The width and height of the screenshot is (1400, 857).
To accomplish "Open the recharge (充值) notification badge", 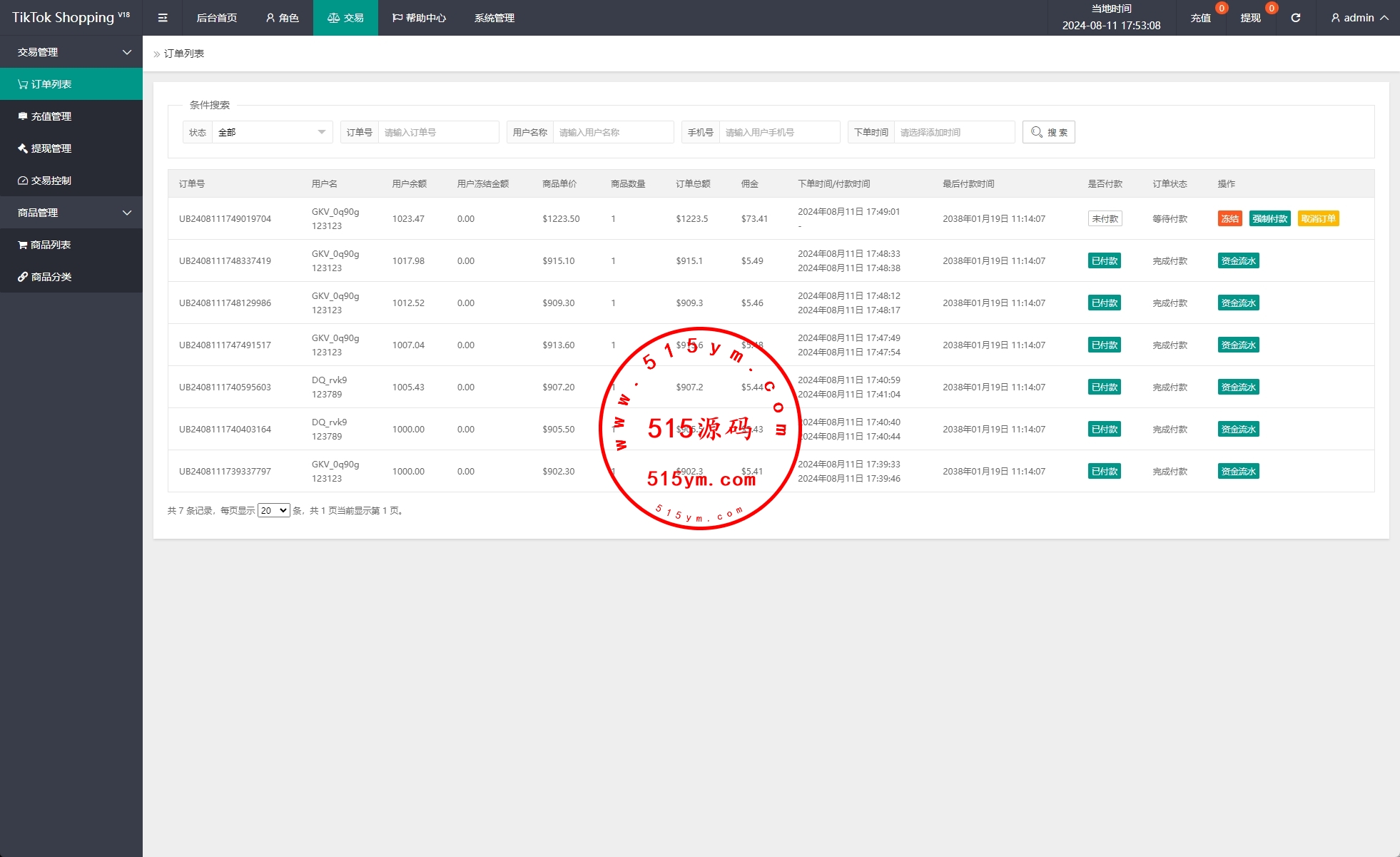I will click(1221, 9).
